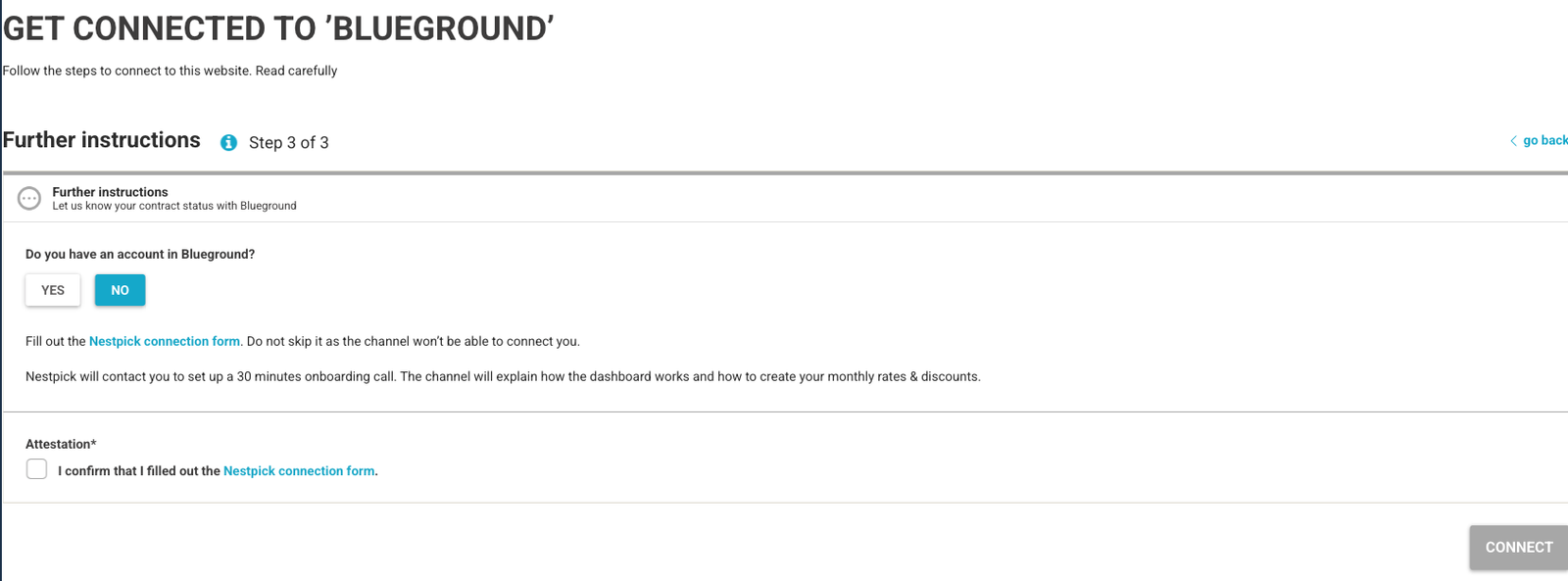
Task: Click the 'Step 3 of 3' indicator
Action: 289,143
